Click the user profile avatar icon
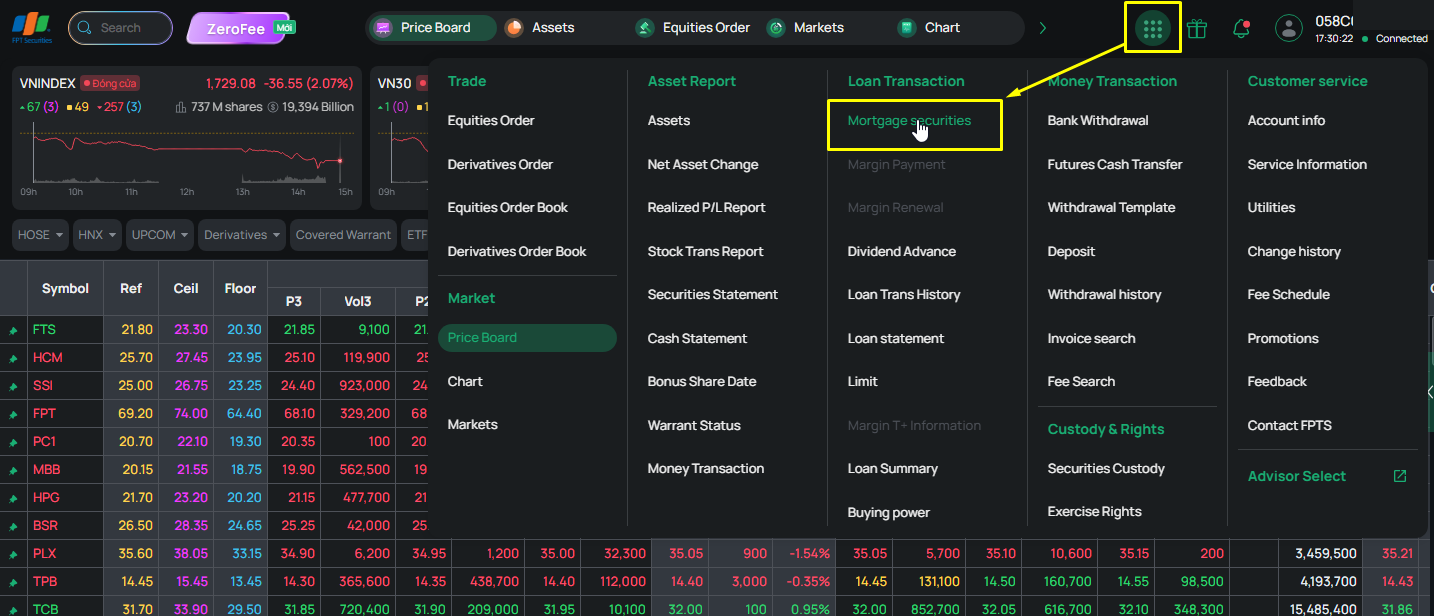This screenshot has height=616, width=1434. (1289, 28)
